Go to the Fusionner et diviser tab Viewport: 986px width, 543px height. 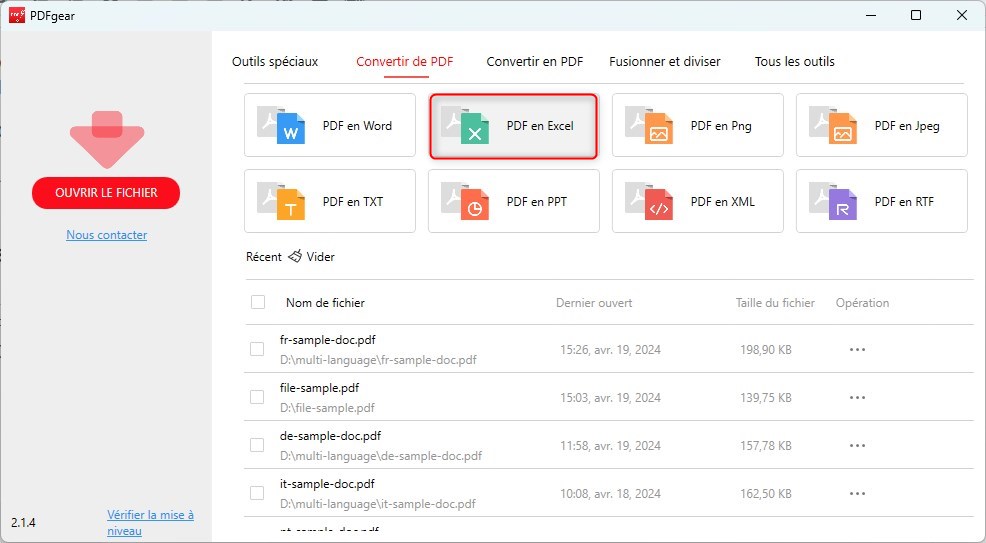(x=665, y=62)
